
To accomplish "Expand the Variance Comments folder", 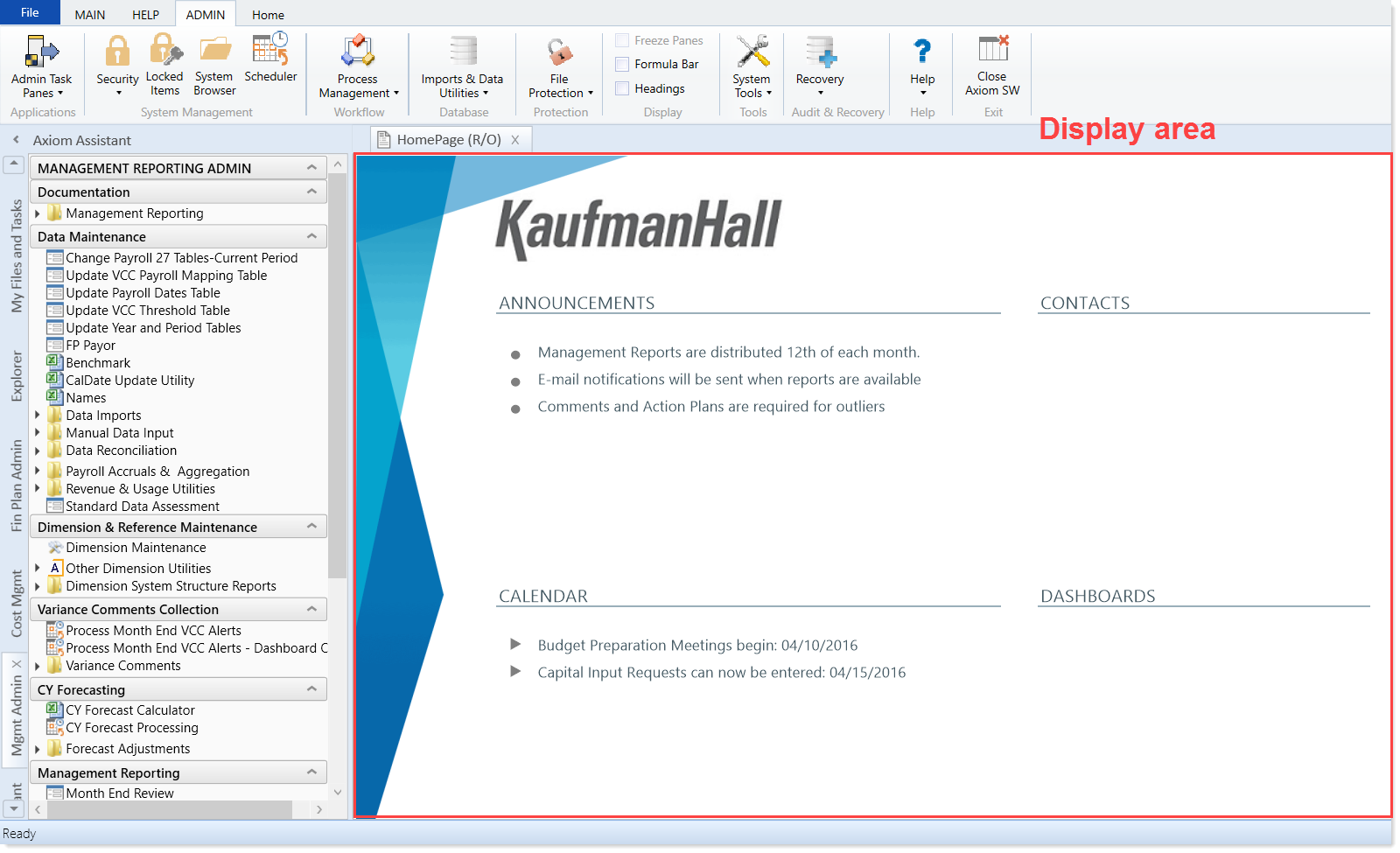I will [38, 666].
